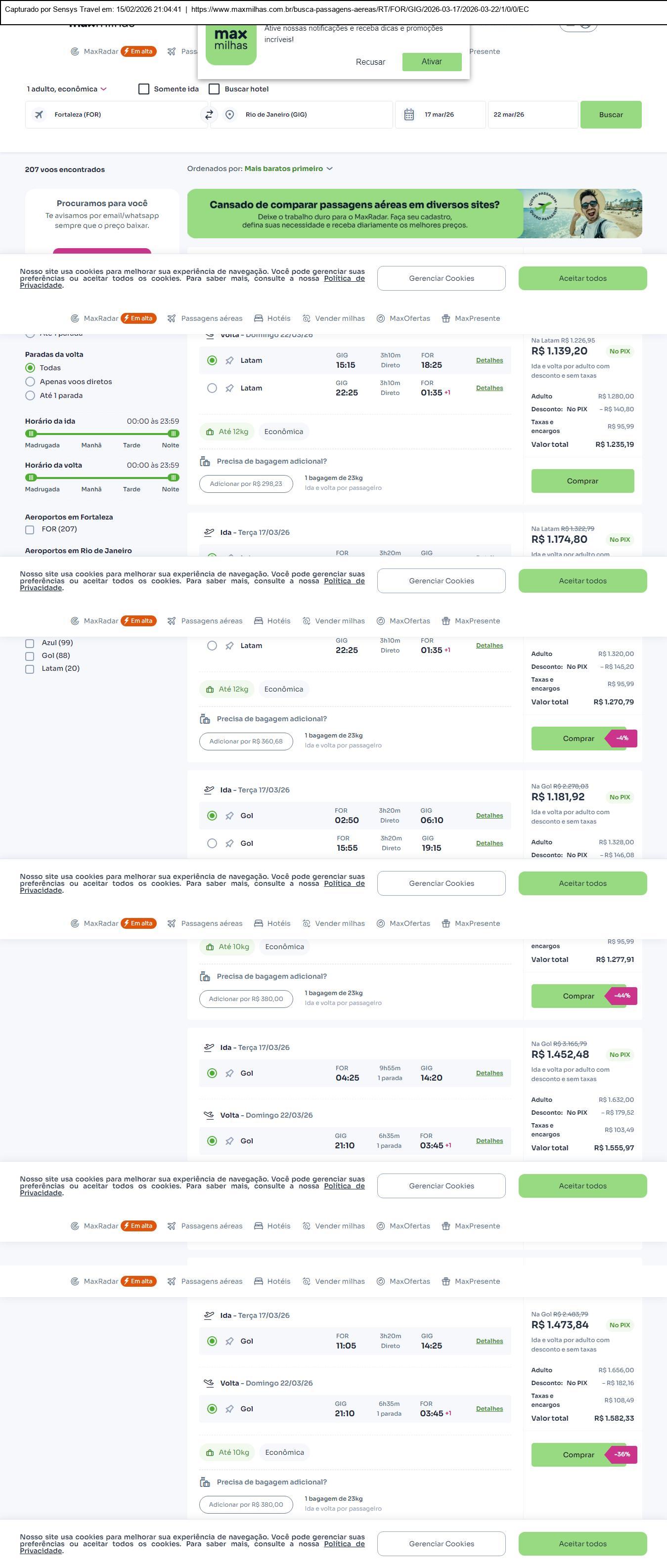This screenshot has width=667, height=1568.
Task: Select Apenas voos diretos for return stops
Action: (x=30, y=382)
